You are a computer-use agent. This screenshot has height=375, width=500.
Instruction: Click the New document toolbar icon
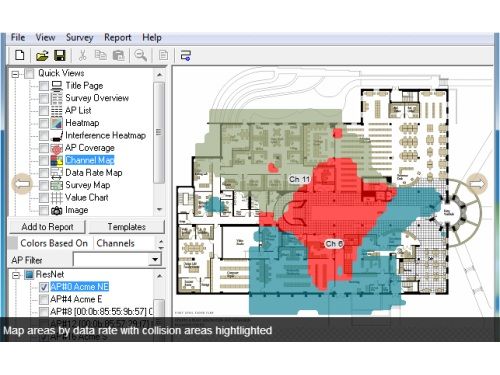[x=20, y=55]
